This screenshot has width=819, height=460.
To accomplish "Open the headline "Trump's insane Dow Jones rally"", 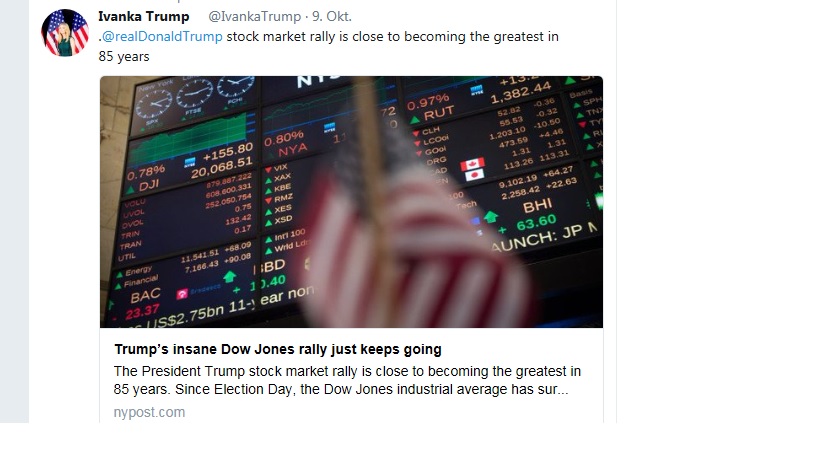I will [x=277, y=349].
